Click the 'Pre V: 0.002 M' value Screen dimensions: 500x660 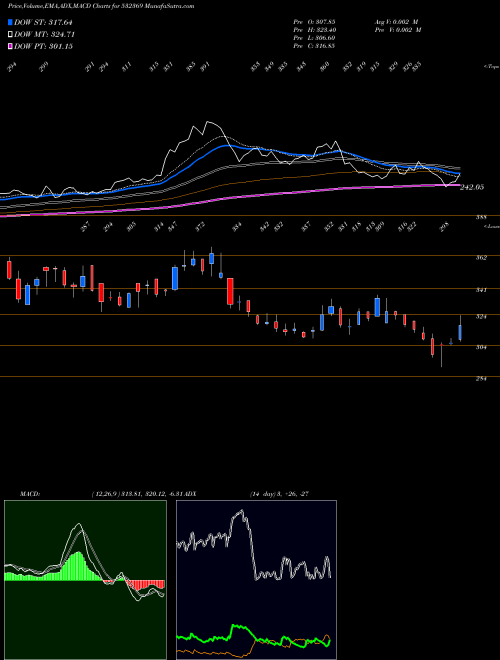(x=397, y=30)
